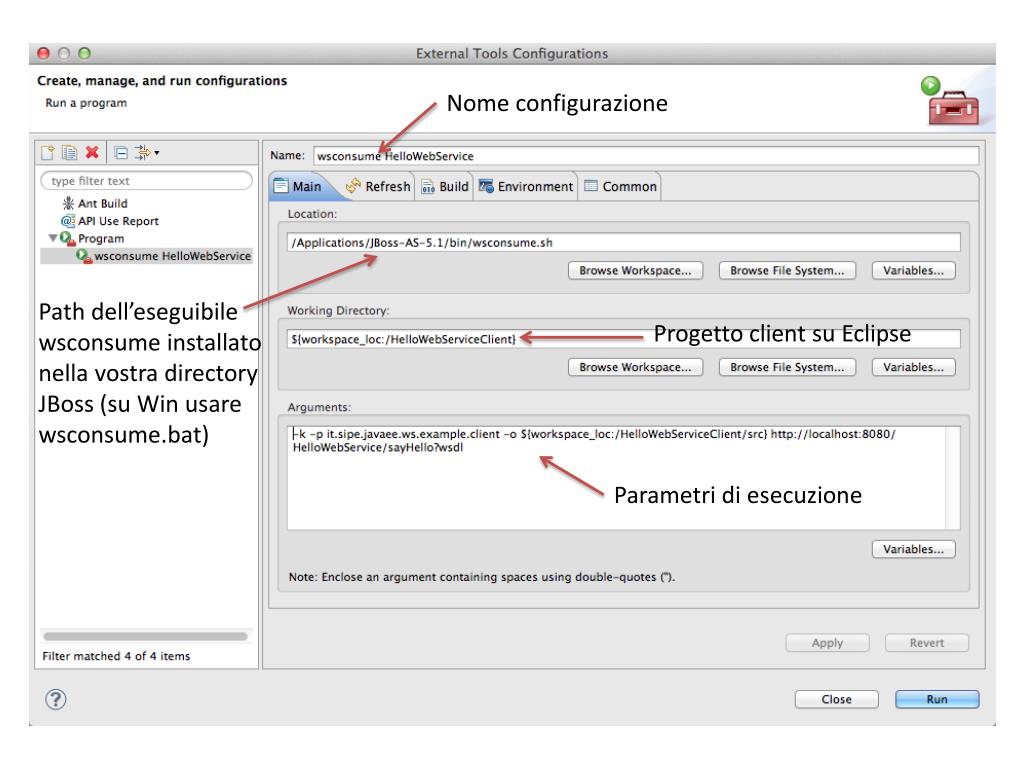Click Variables button under Arguments
The width and height of the screenshot is (1024, 768).
coord(914,549)
